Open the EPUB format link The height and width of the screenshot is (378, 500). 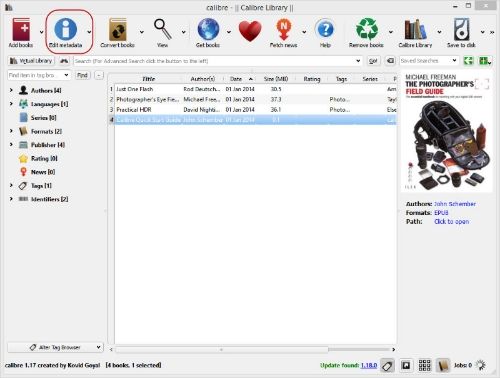(441, 213)
